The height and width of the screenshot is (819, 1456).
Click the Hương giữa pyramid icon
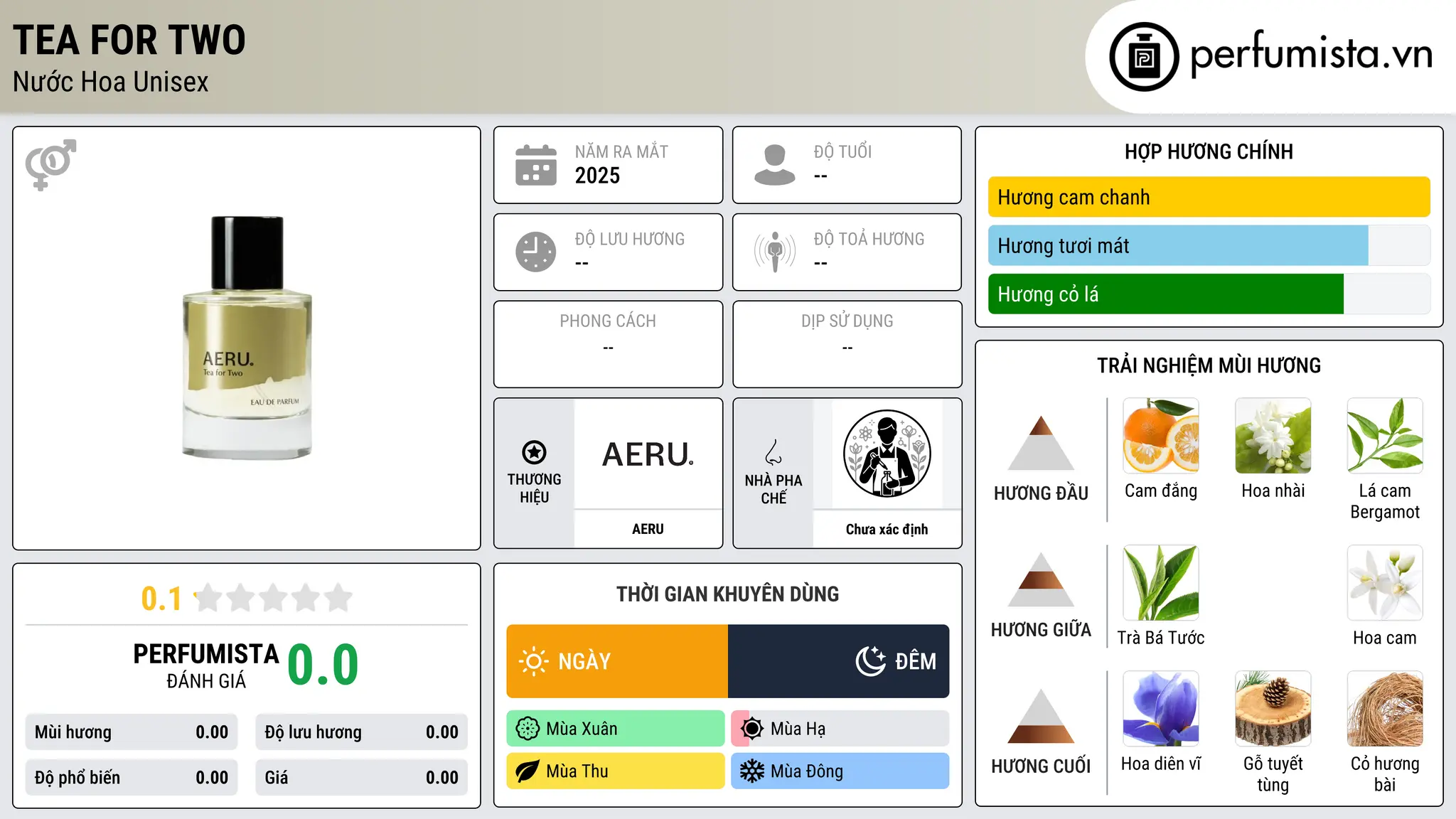pos(1041,579)
